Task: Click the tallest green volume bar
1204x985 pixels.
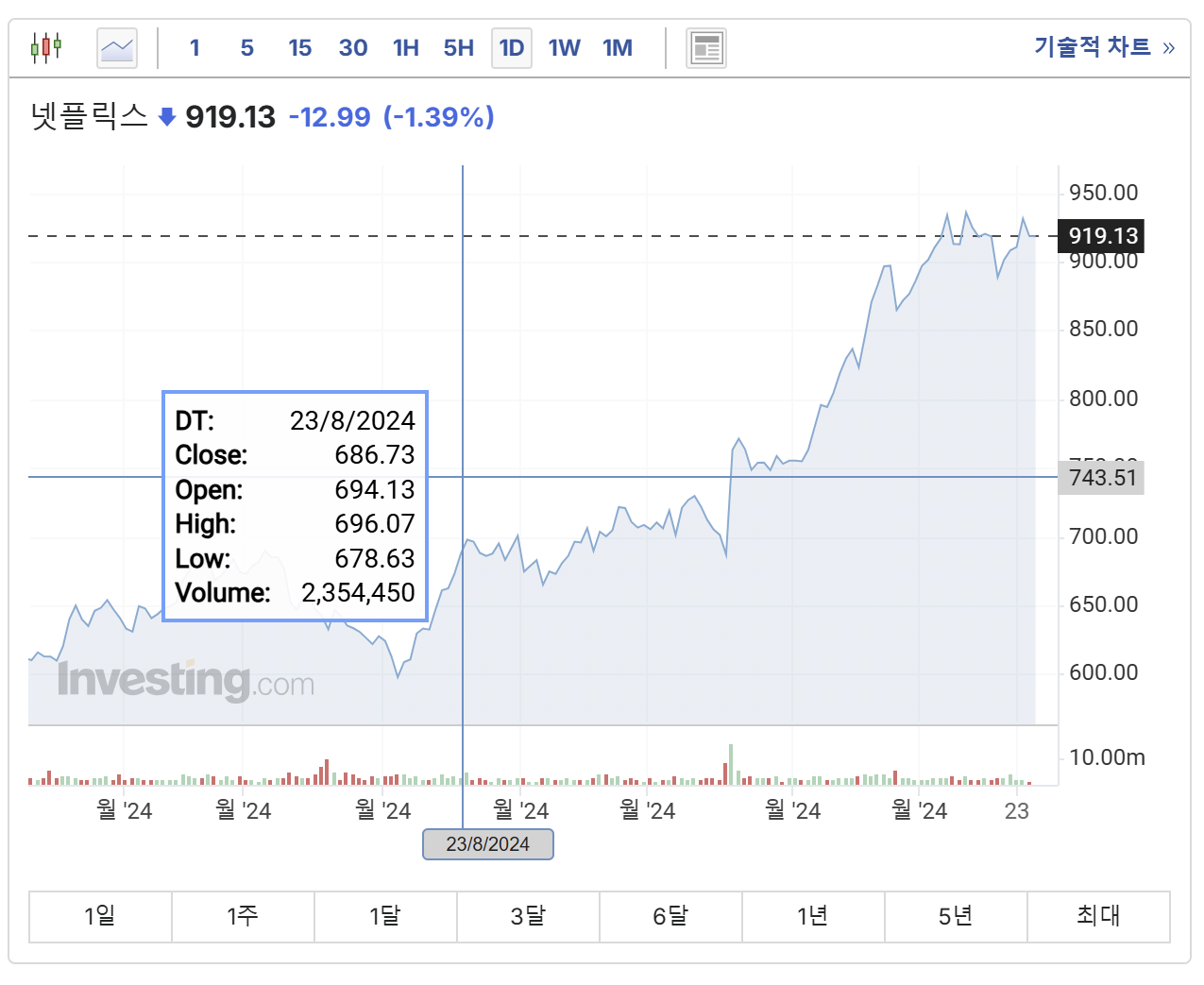Action: 731,765
